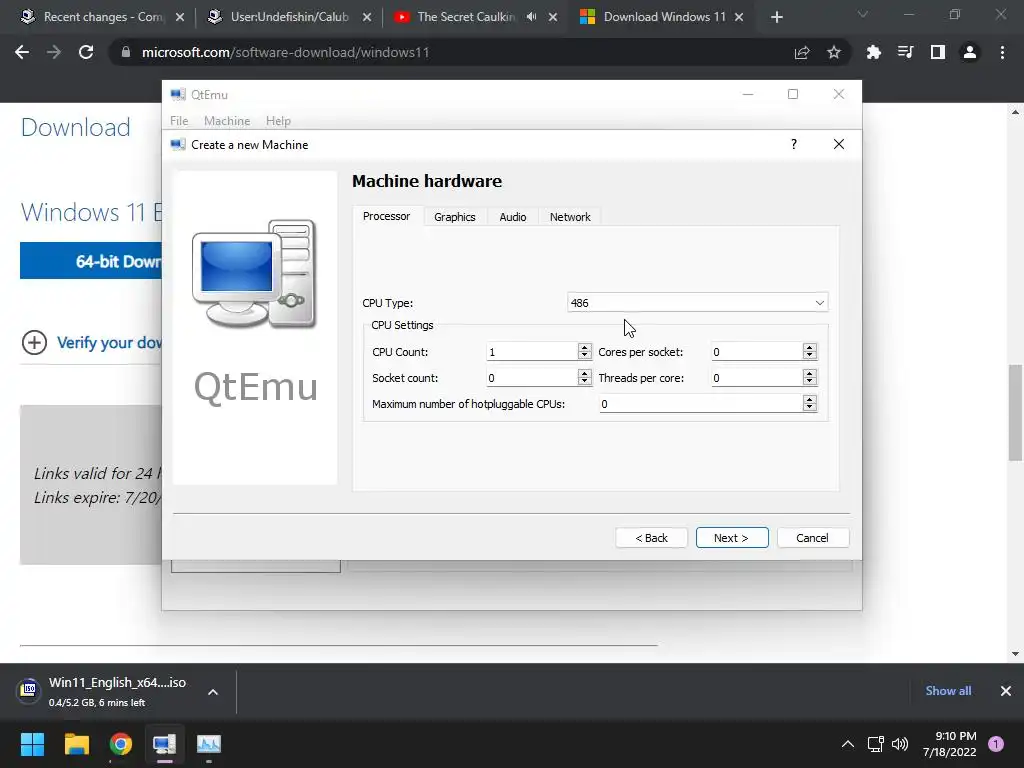Open the QtEmu File menu
Image resolution: width=1024 pixels, height=768 pixels.
coord(179,121)
